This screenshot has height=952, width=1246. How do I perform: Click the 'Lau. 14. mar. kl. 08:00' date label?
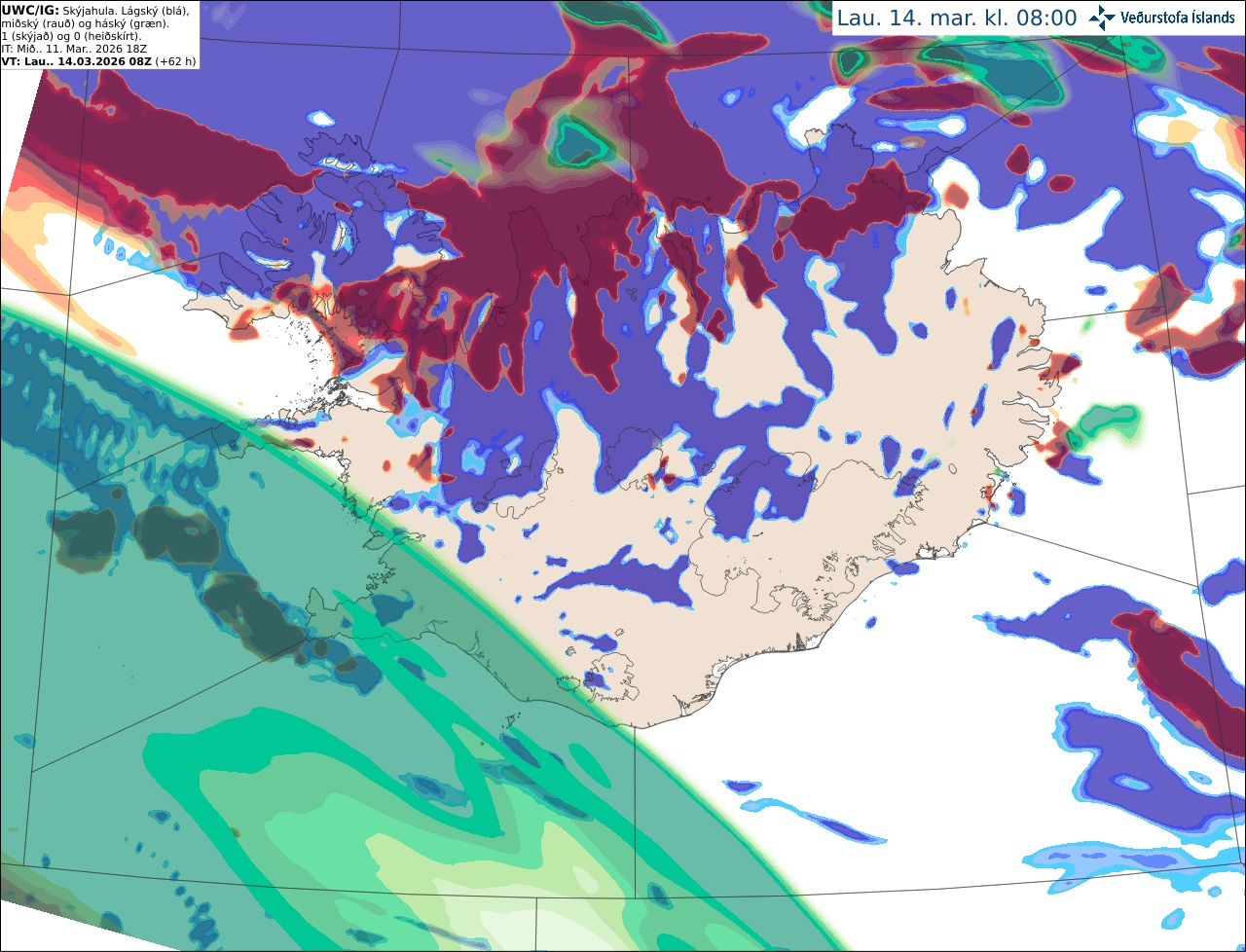(x=957, y=18)
